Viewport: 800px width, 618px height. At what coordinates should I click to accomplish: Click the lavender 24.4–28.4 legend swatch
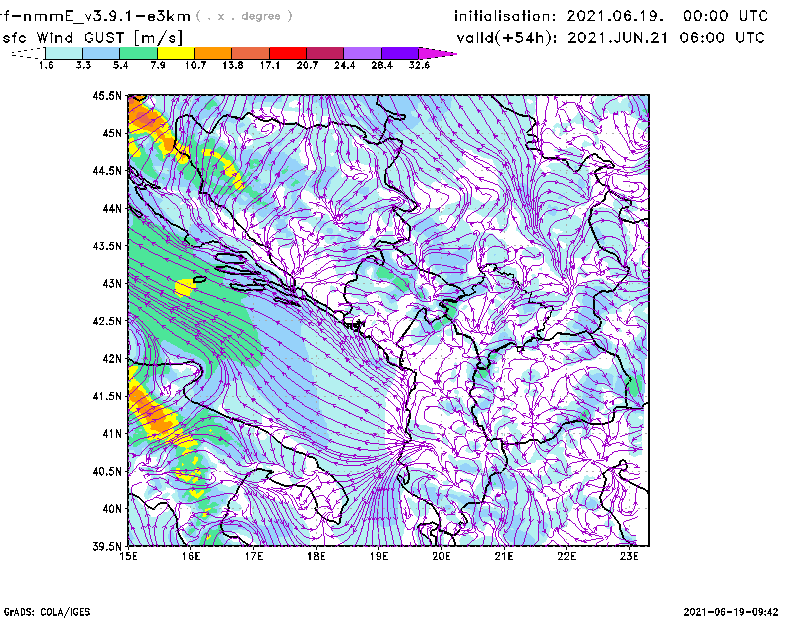pos(362,53)
